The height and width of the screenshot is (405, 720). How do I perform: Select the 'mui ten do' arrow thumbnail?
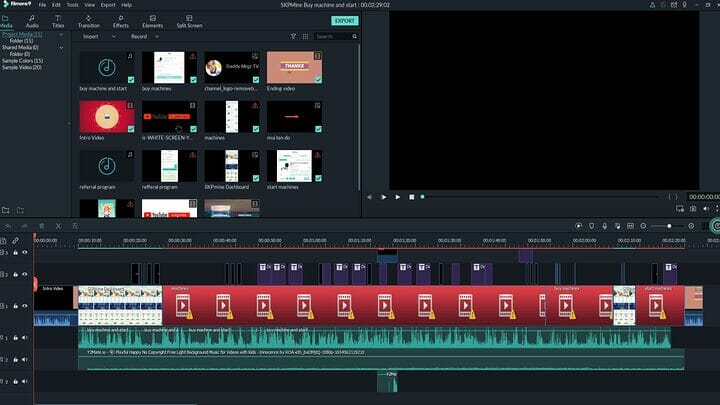click(294, 117)
